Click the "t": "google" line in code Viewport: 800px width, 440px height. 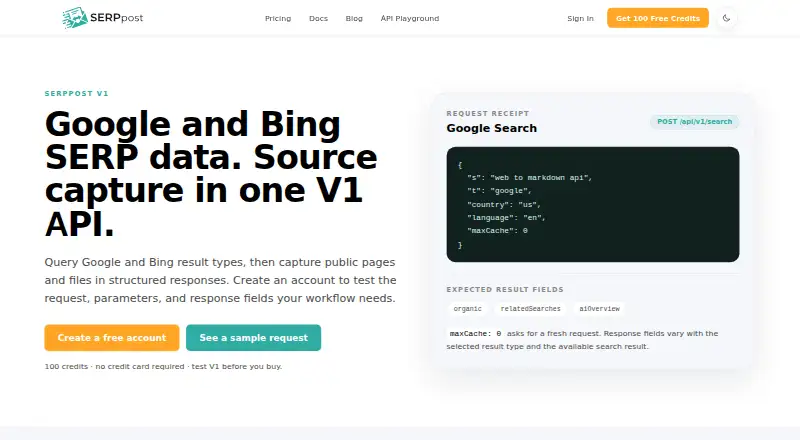499,191
